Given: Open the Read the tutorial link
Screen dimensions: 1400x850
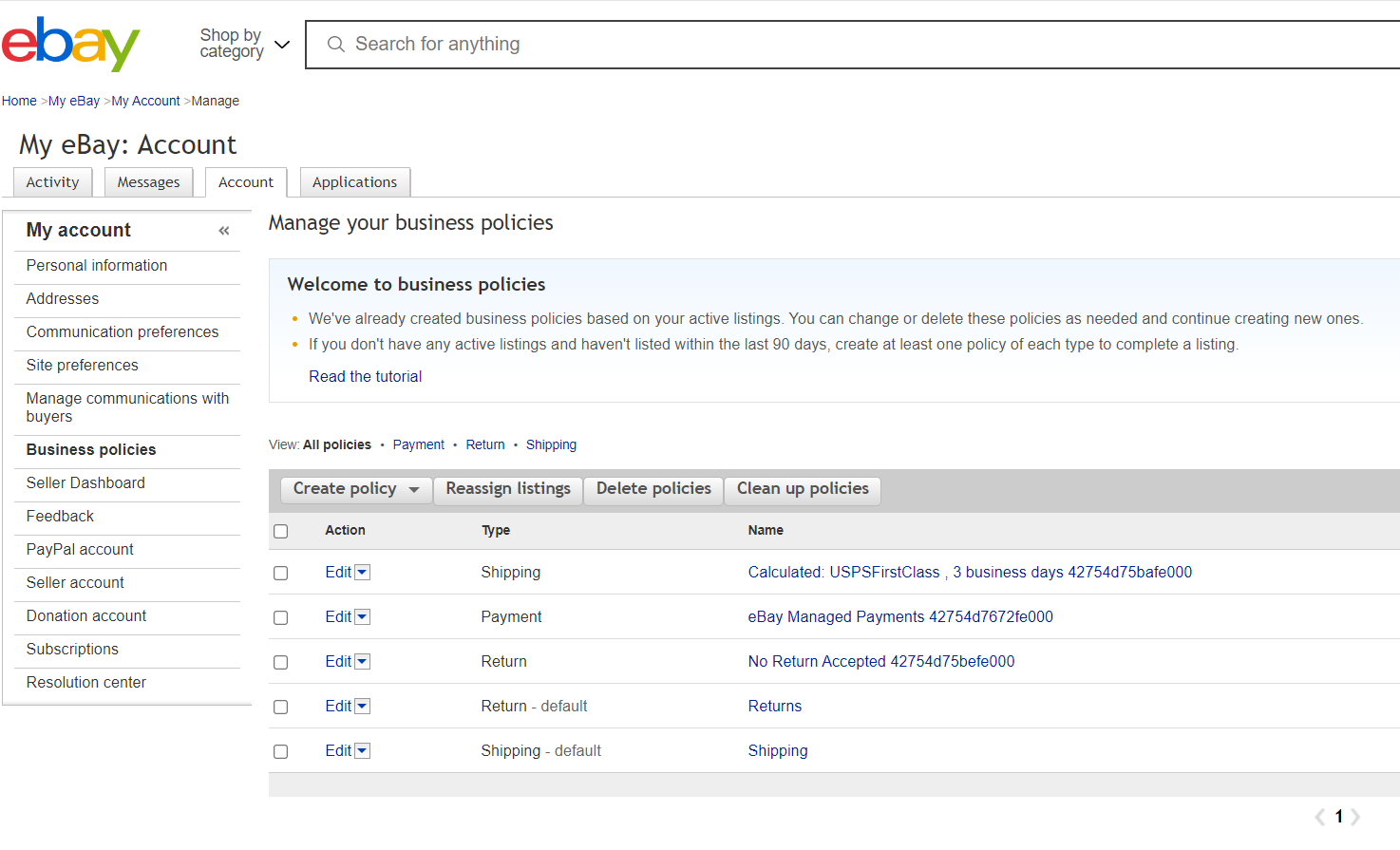Looking at the screenshot, I should point(365,376).
